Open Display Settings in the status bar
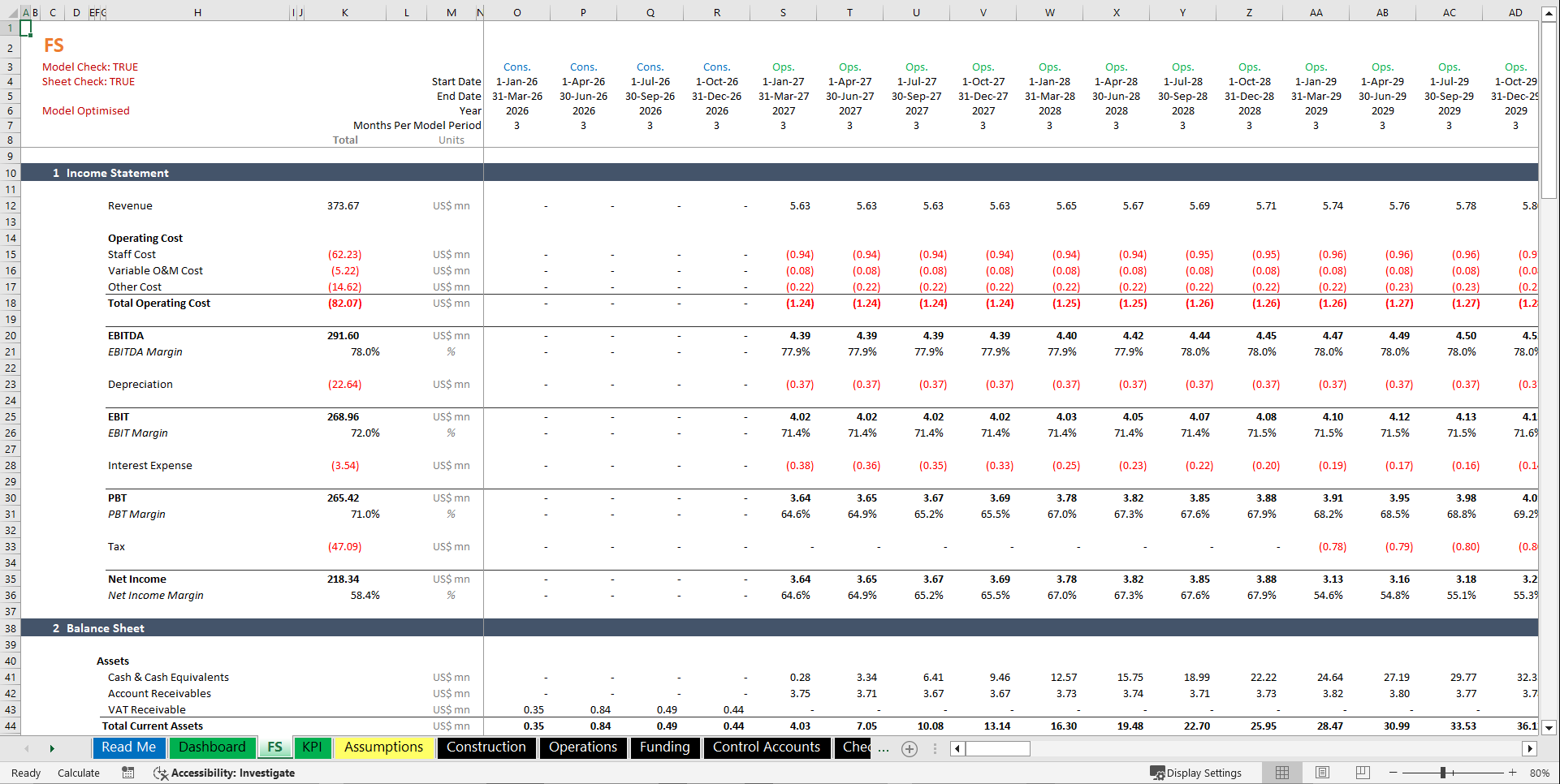 tap(1195, 772)
